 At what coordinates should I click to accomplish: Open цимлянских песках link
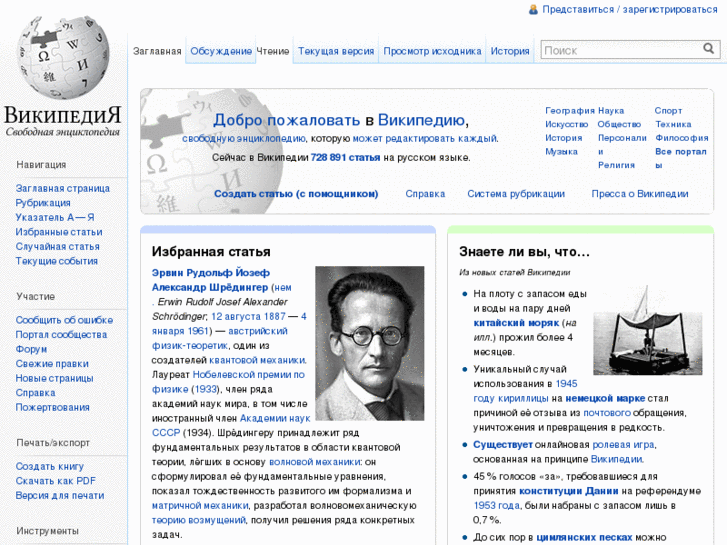584,537
